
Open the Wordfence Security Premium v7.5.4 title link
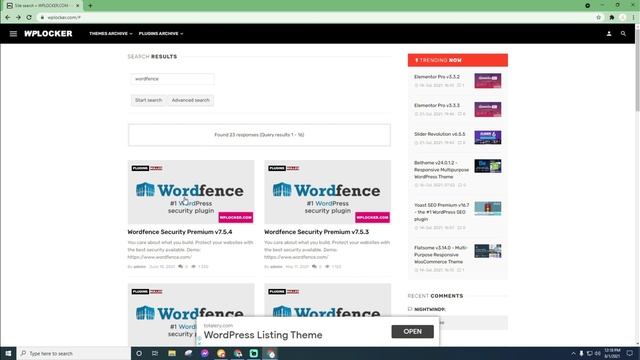click(180, 232)
